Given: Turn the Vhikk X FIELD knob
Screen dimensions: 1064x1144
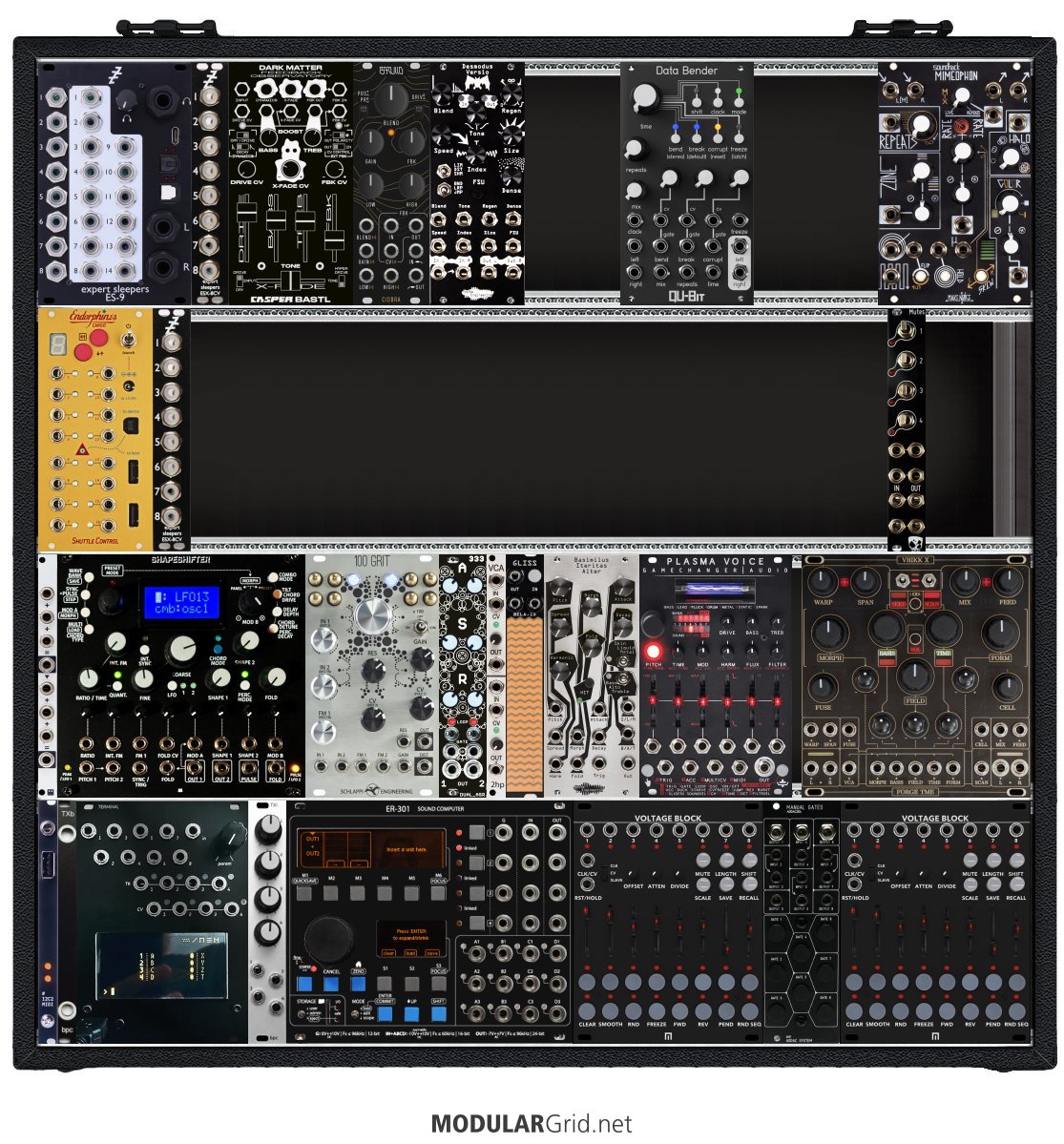Looking at the screenshot, I should coord(914,676).
